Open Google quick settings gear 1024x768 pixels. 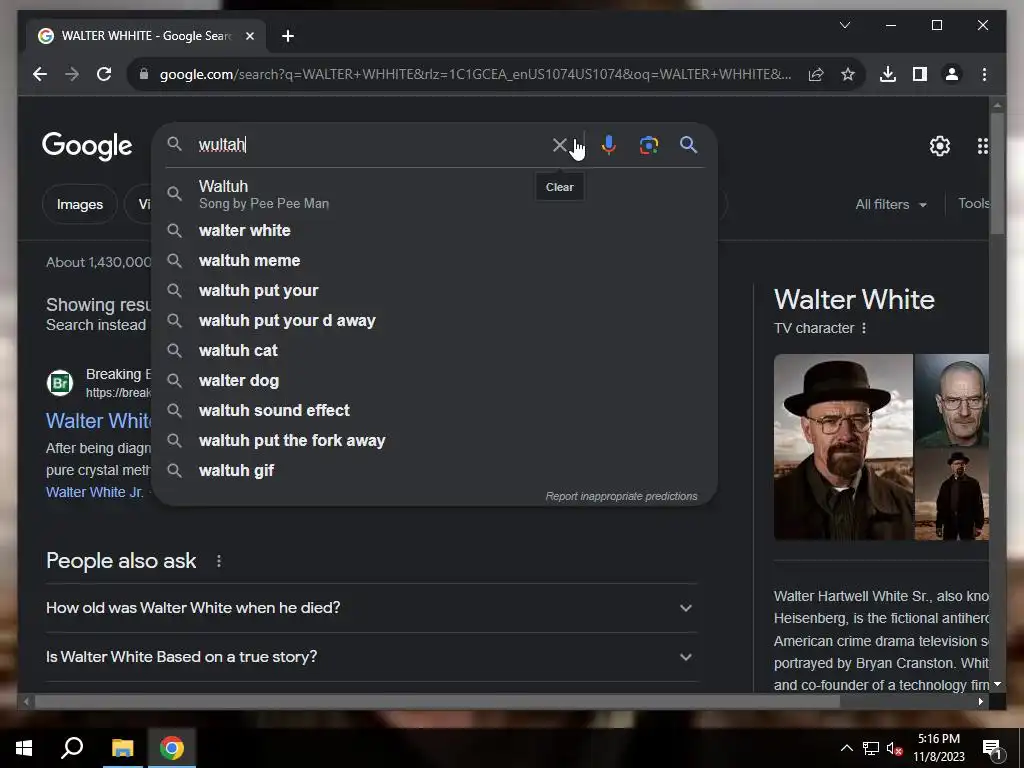click(940, 146)
